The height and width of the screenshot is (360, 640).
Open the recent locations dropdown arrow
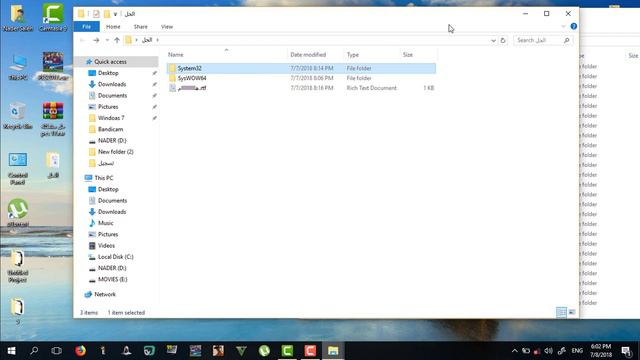107,40
